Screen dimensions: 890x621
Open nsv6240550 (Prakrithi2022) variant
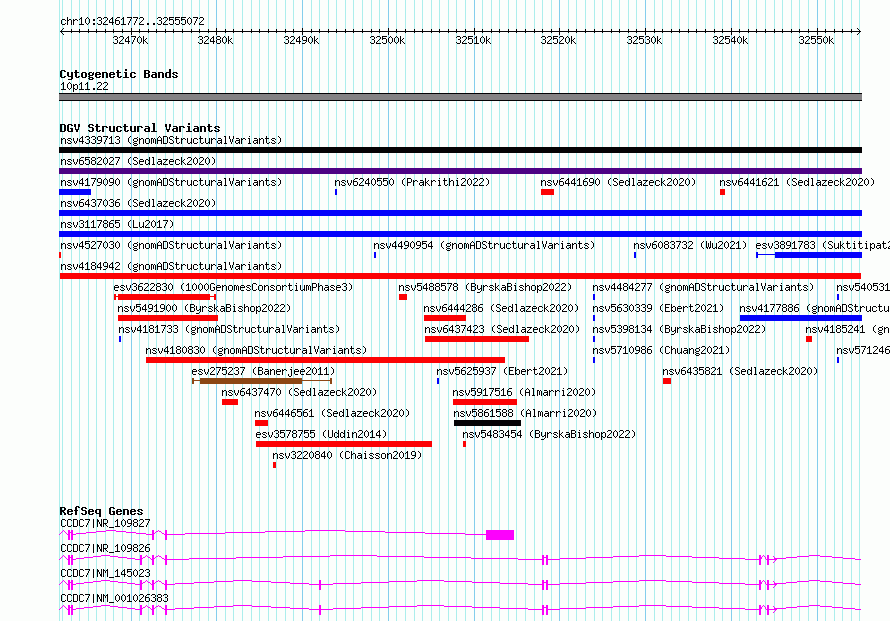(x=412, y=182)
